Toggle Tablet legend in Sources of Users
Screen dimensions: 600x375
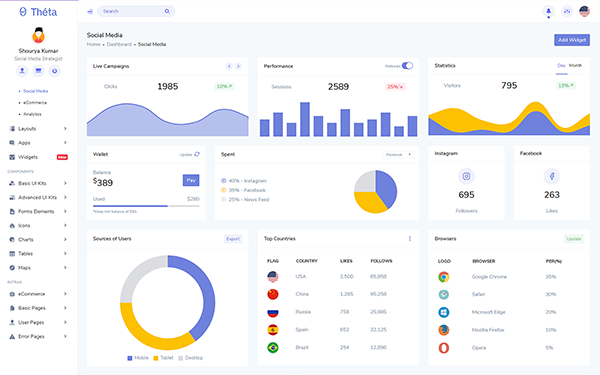tap(163, 358)
